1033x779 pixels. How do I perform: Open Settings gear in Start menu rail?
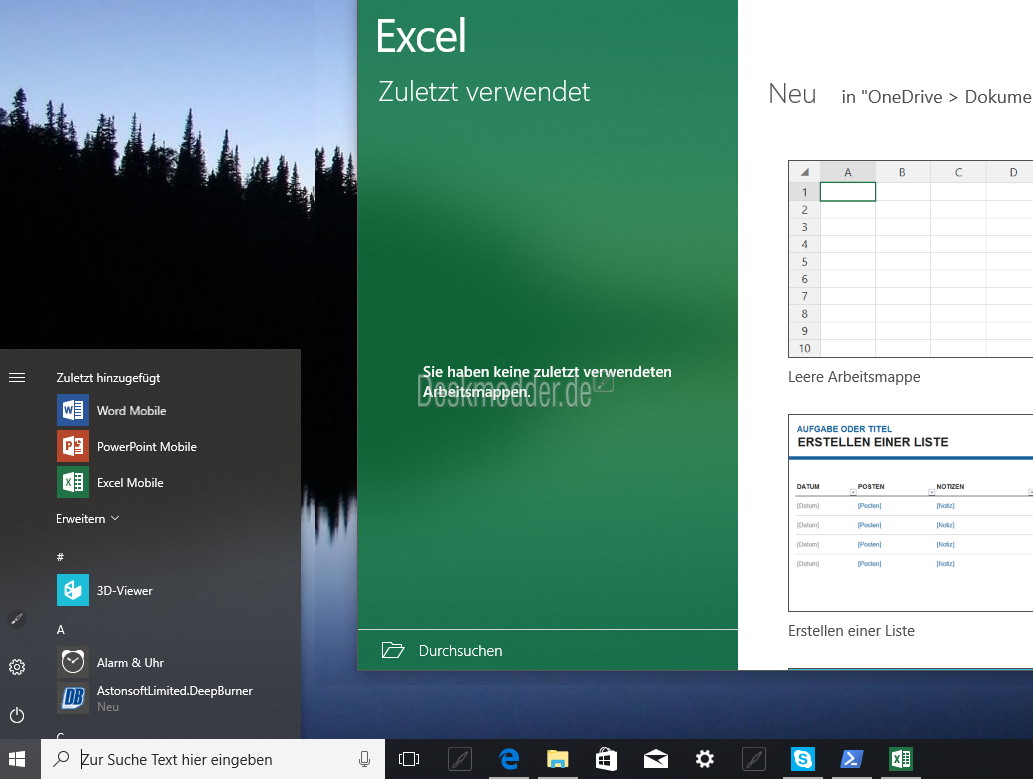click(17, 667)
